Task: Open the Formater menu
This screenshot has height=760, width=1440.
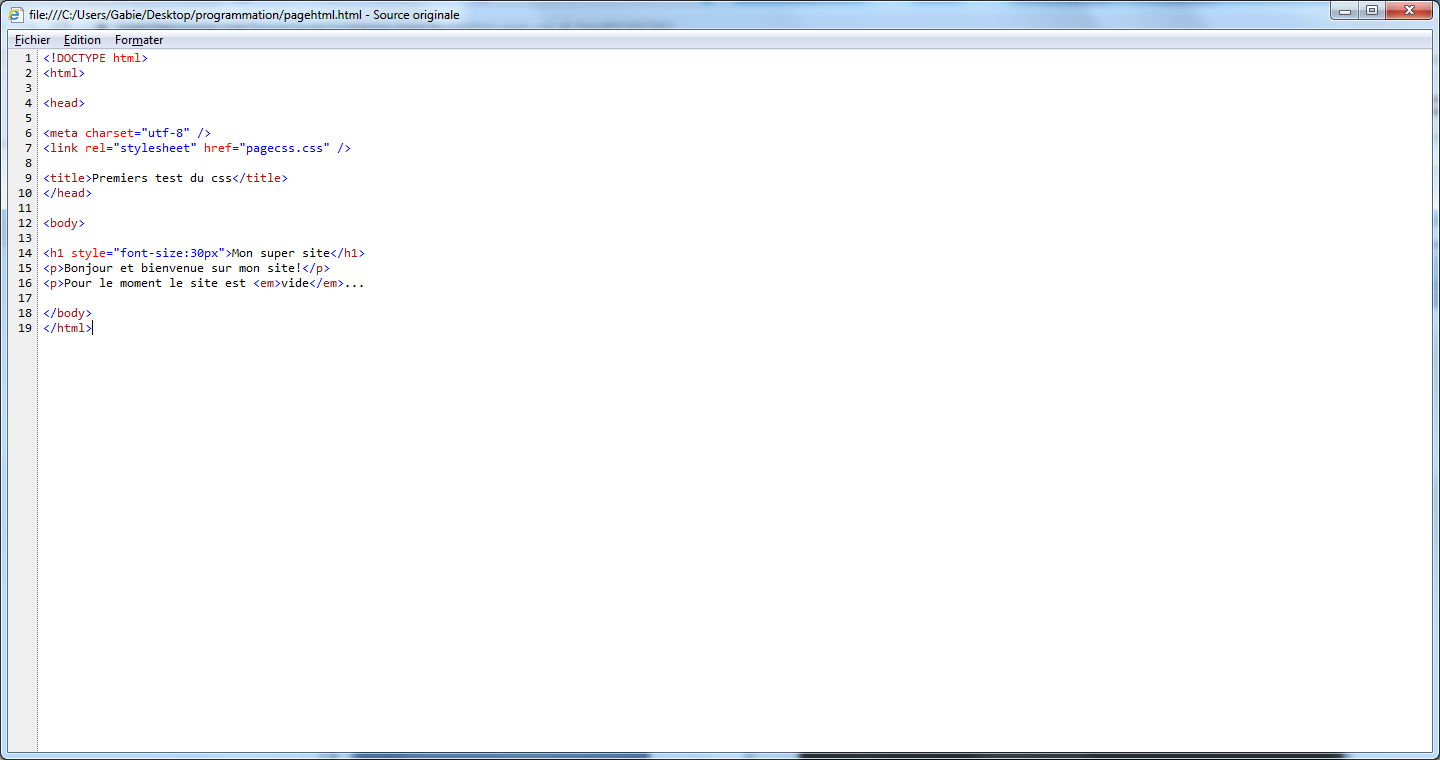Action: 139,40
